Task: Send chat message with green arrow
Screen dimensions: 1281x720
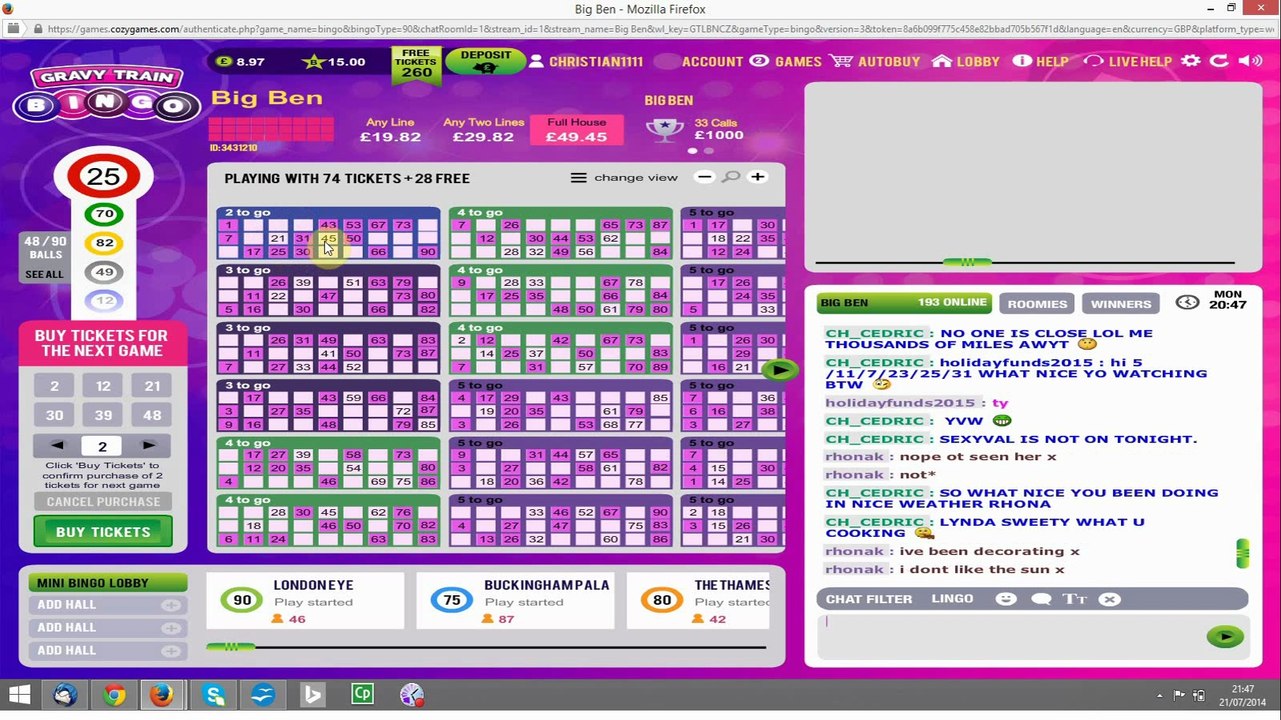Action: pyautogui.click(x=1225, y=637)
